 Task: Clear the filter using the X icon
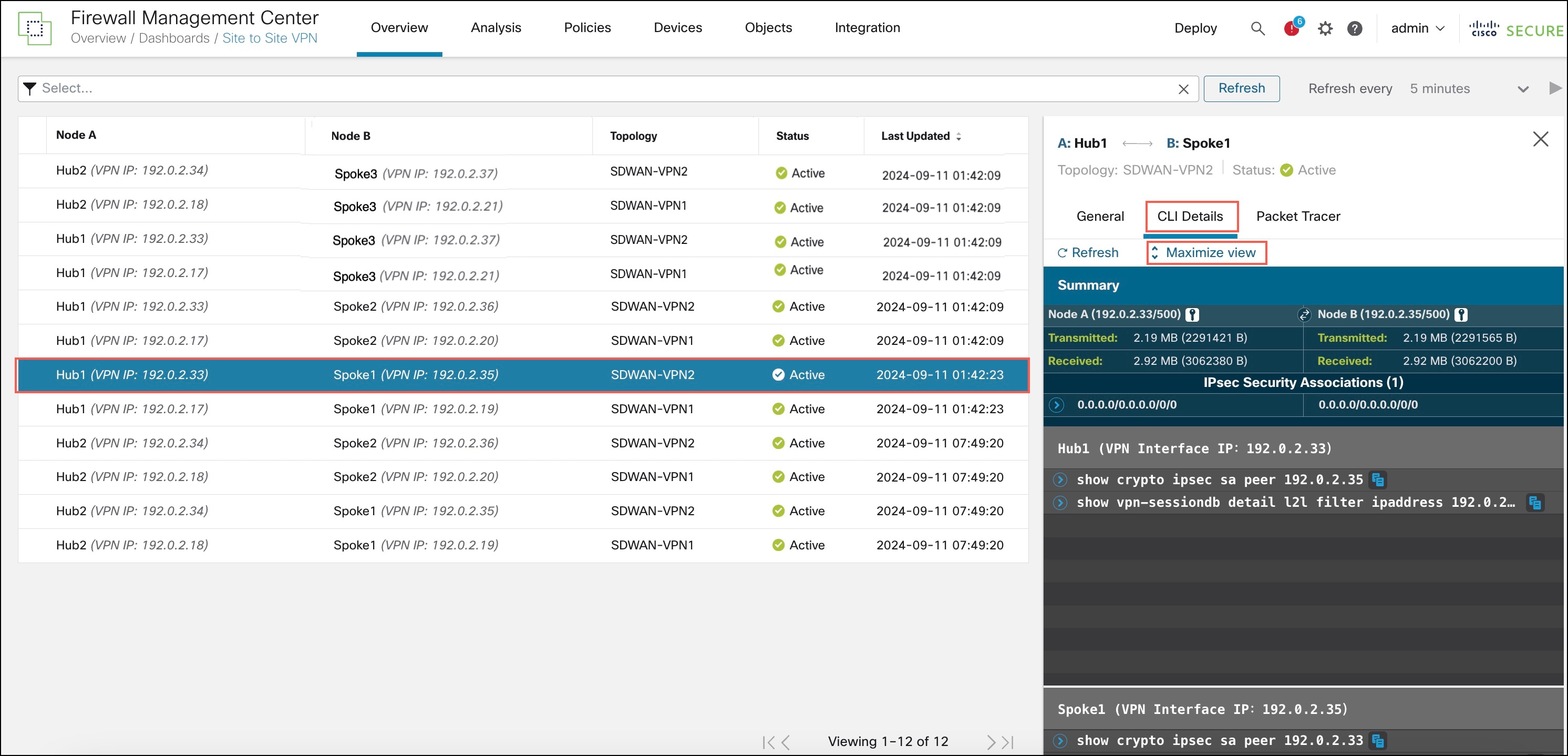(x=1183, y=89)
